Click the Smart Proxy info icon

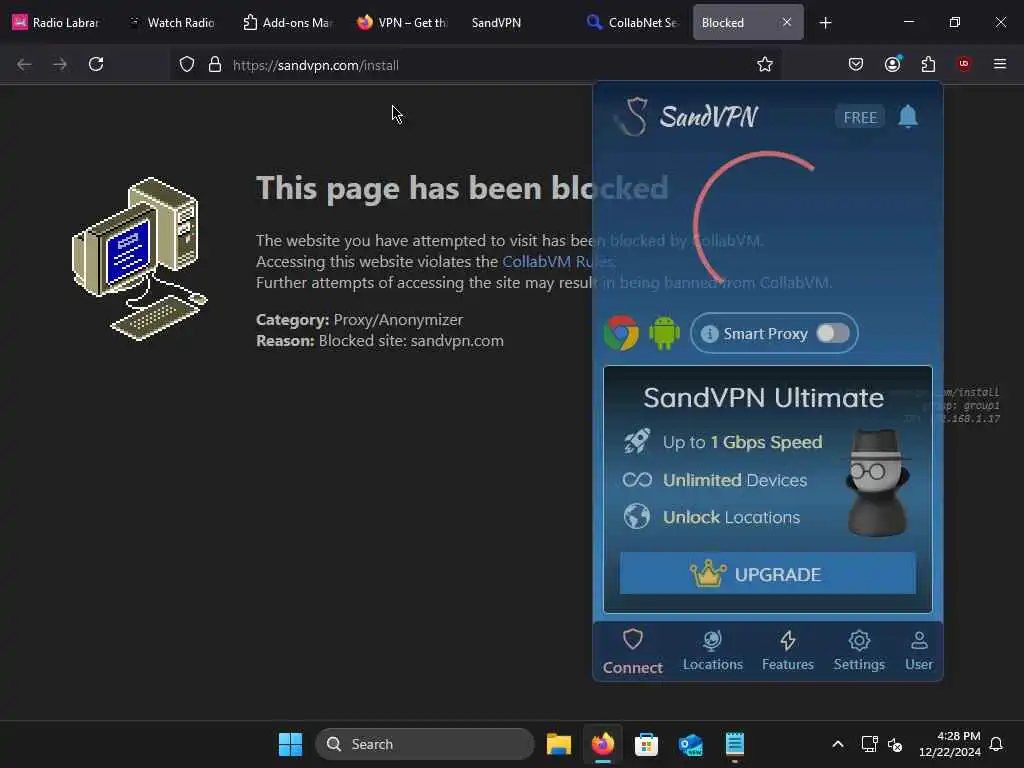tap(709, 334)
